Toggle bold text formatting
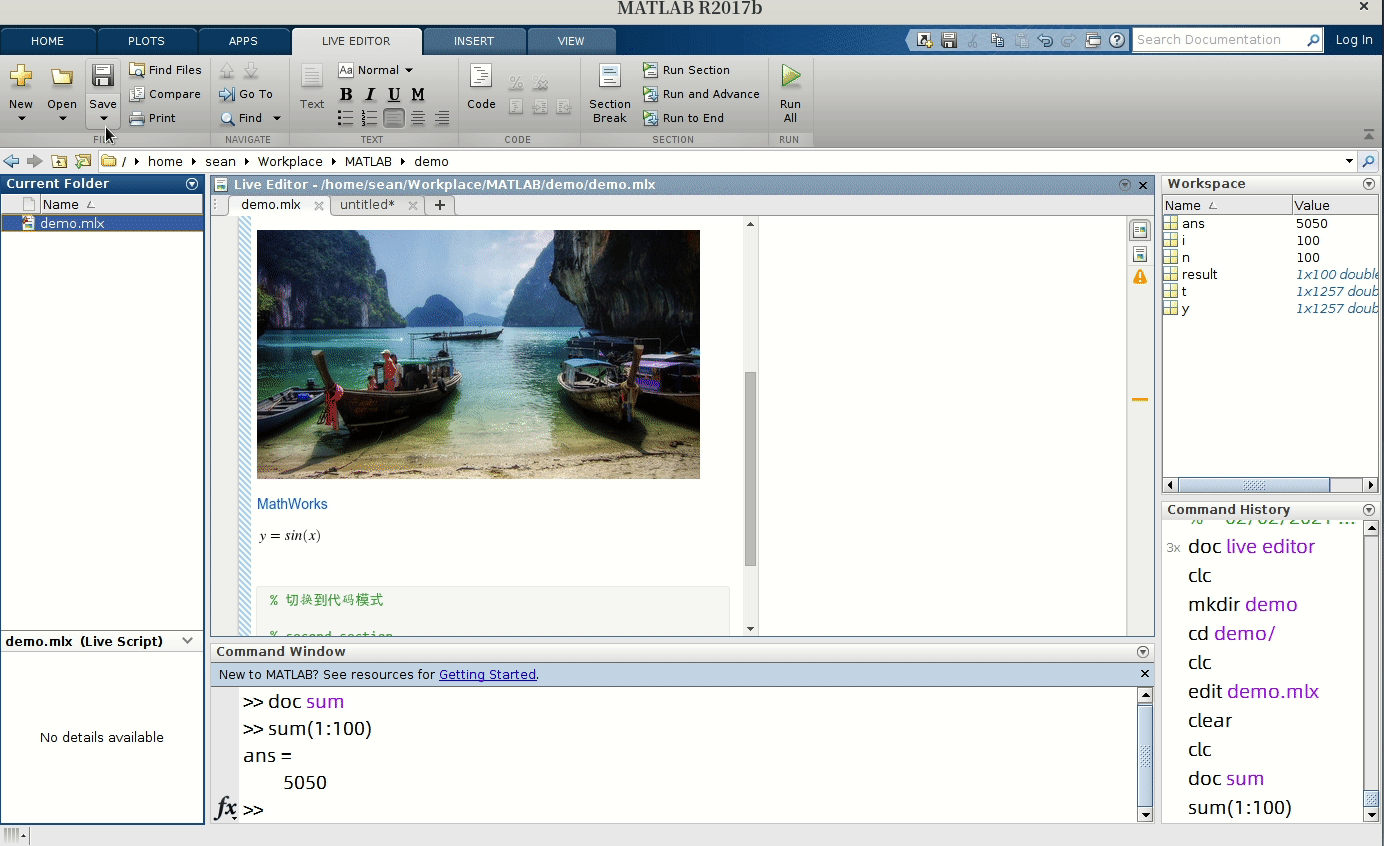 [346, 94]
